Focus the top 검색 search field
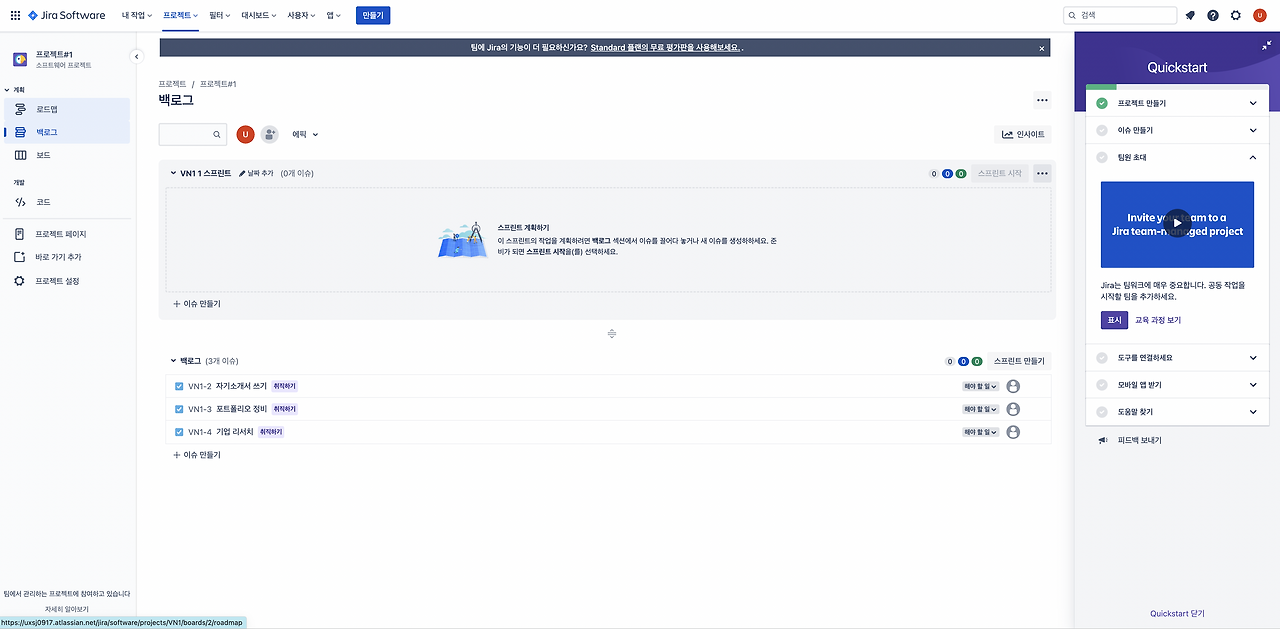 pos(1120,15)
